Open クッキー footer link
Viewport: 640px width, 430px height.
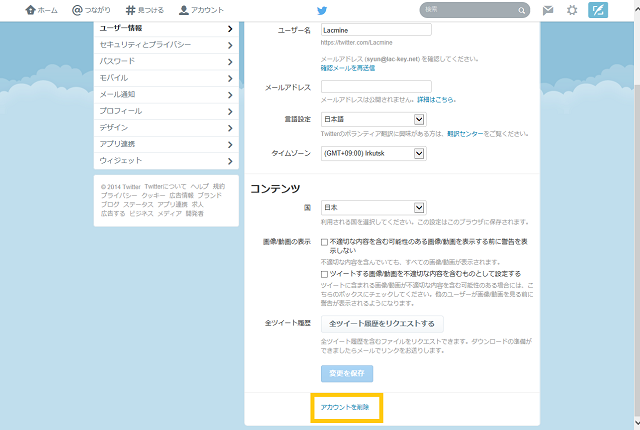[x=153, y=195]
